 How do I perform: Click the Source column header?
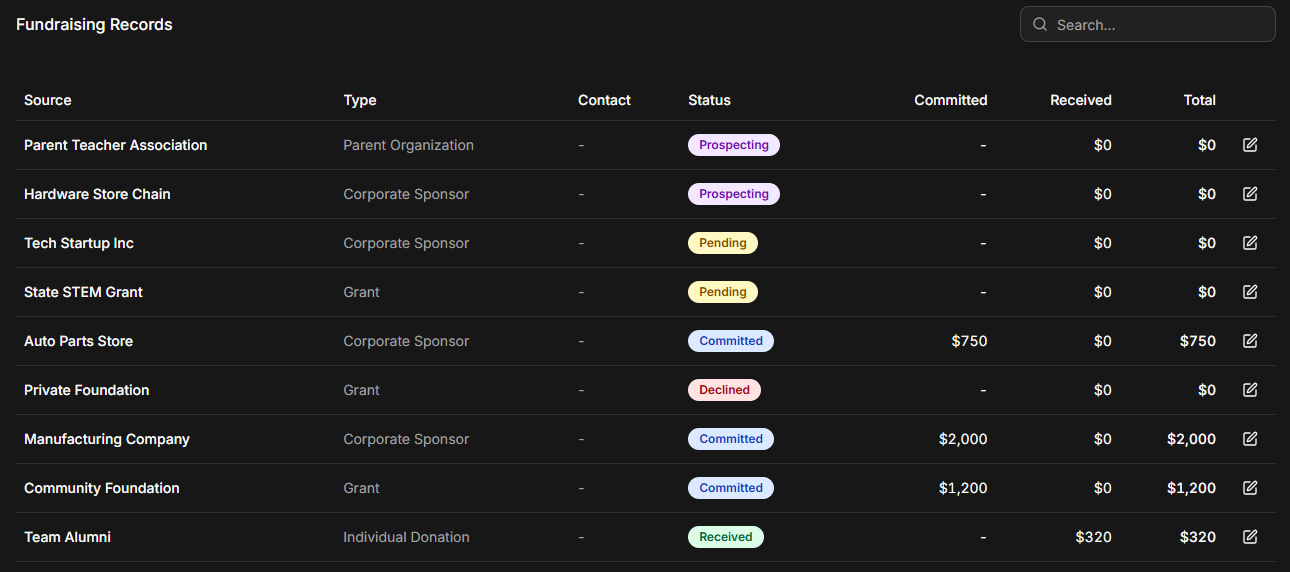click(48, 100)
